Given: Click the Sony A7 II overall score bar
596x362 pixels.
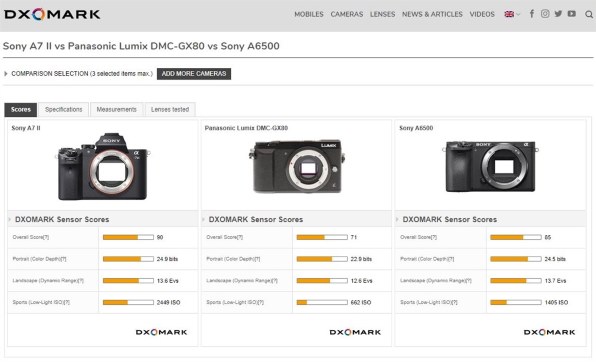Looking at the screenshot, I should [x=128, y=237].
